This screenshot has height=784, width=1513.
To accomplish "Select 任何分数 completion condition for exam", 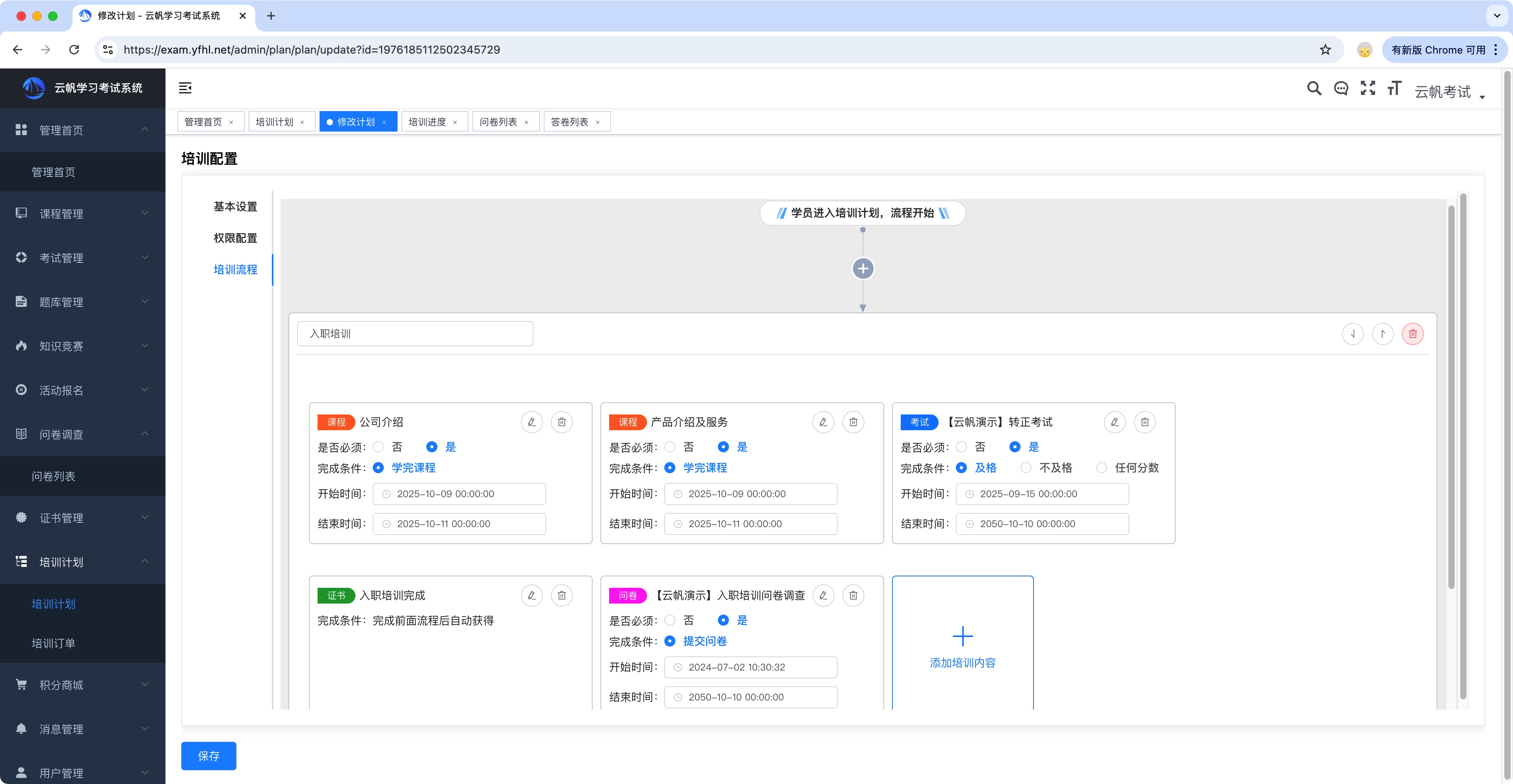I will (x=1102, y=468).
